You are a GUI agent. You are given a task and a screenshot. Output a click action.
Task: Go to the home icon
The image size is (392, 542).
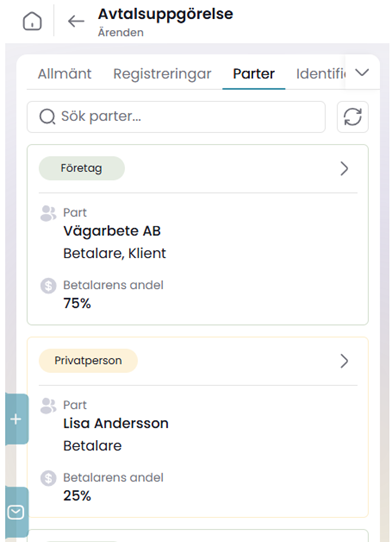coord(32,21)
